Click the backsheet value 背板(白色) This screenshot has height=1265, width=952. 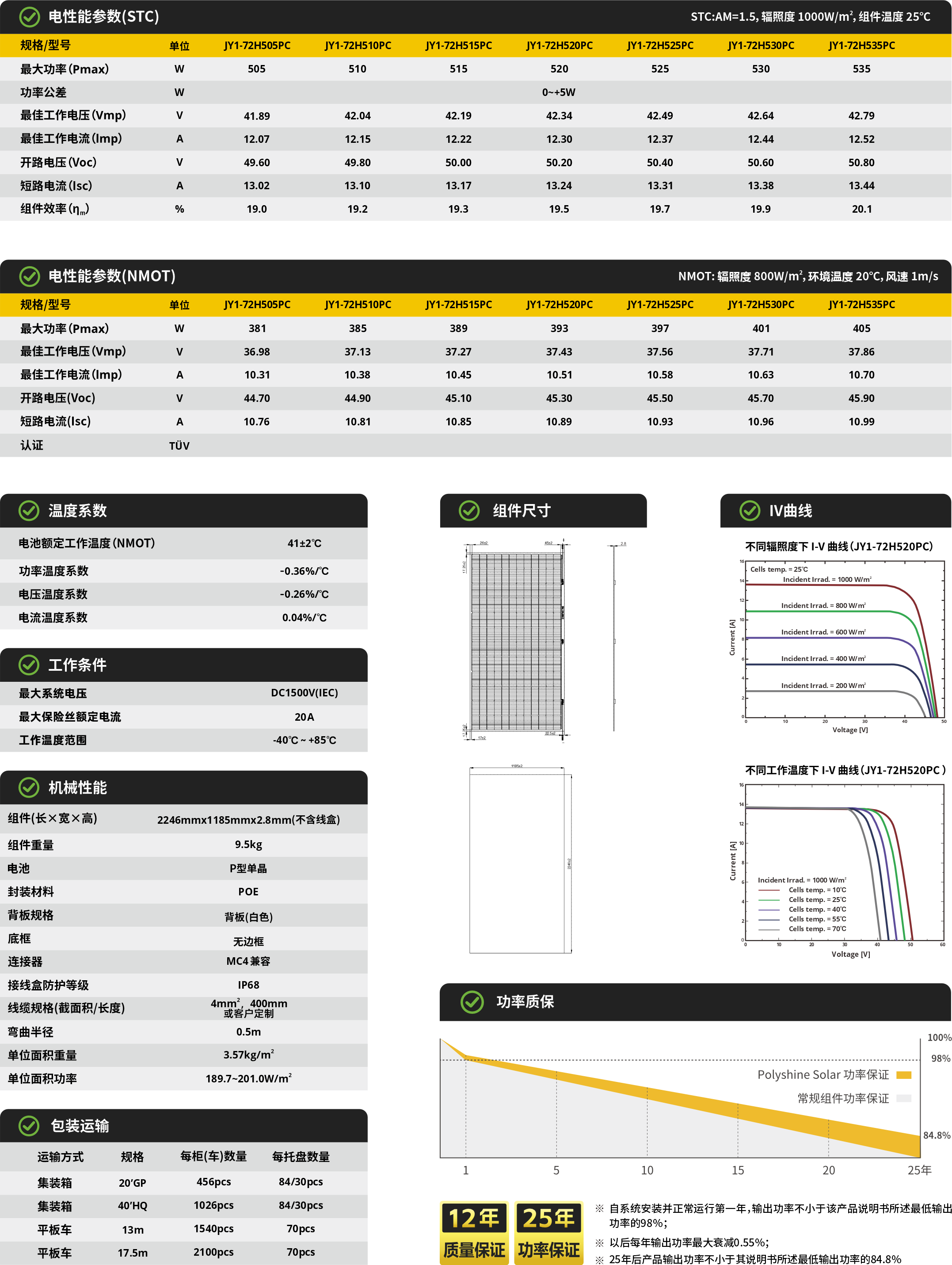[249, 917]
